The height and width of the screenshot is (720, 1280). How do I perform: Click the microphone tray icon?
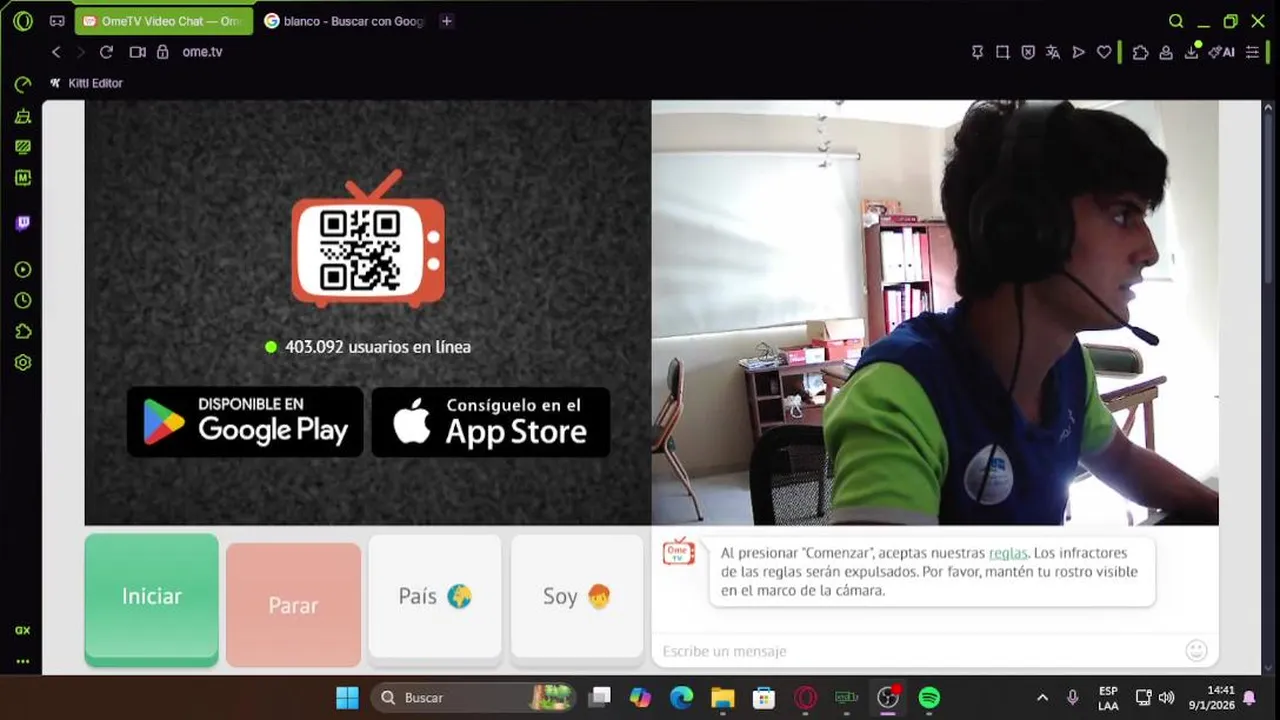click(1072, 698)
